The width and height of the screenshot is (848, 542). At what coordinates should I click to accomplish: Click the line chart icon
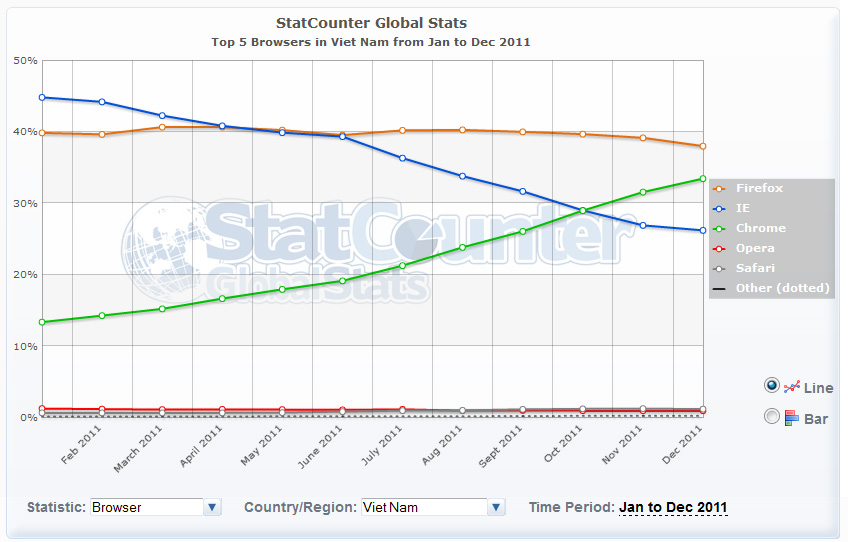[791, 387]
